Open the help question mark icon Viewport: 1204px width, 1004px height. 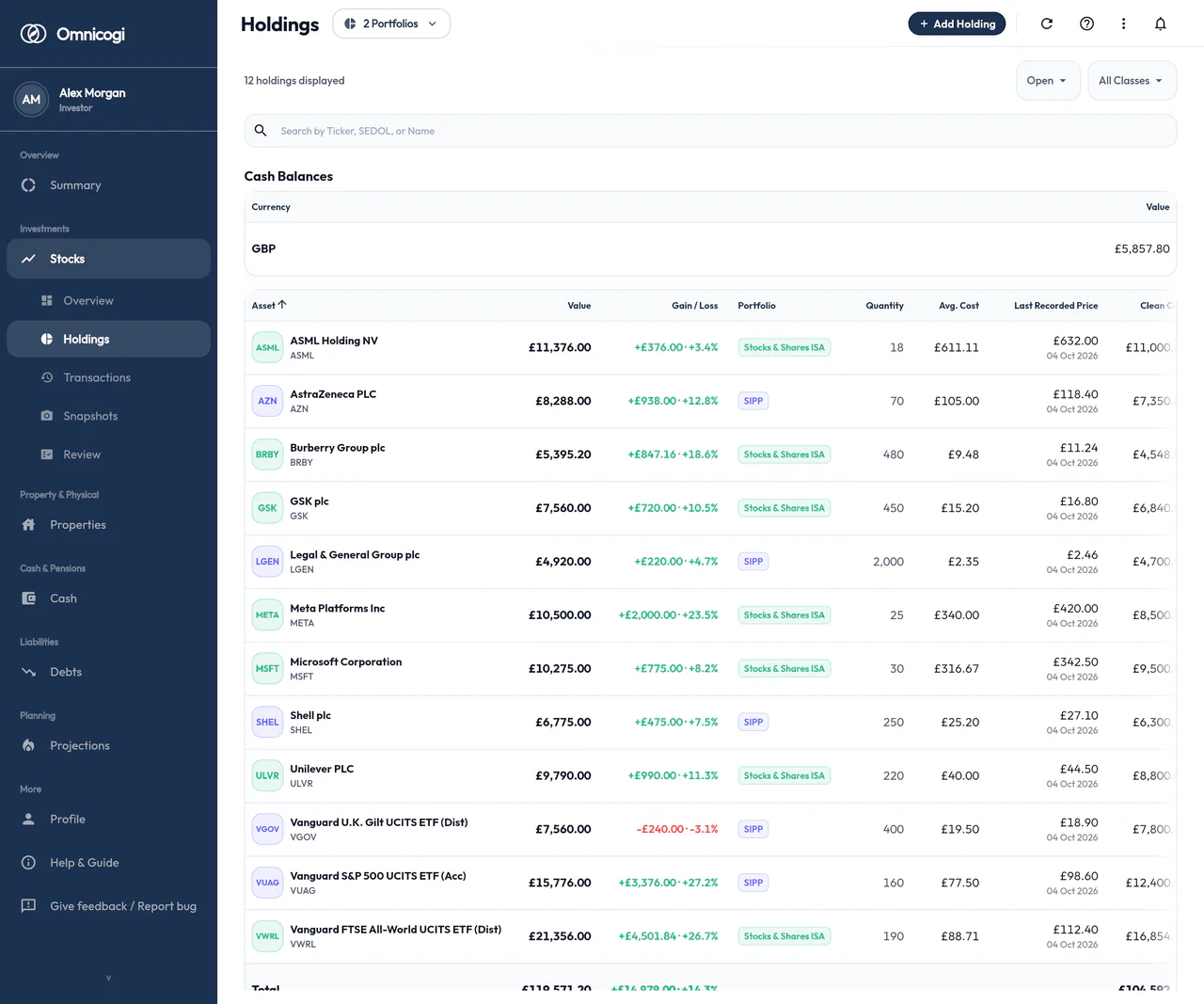pos(1086,24)
